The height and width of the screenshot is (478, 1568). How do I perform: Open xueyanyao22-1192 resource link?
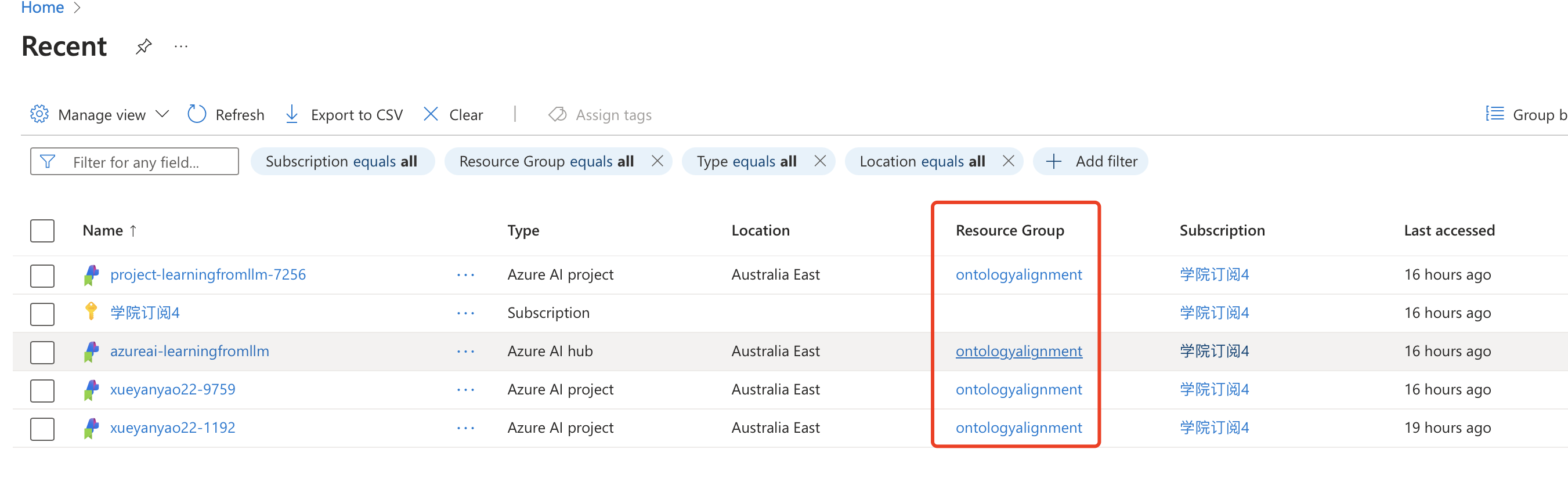pos(172,428)
